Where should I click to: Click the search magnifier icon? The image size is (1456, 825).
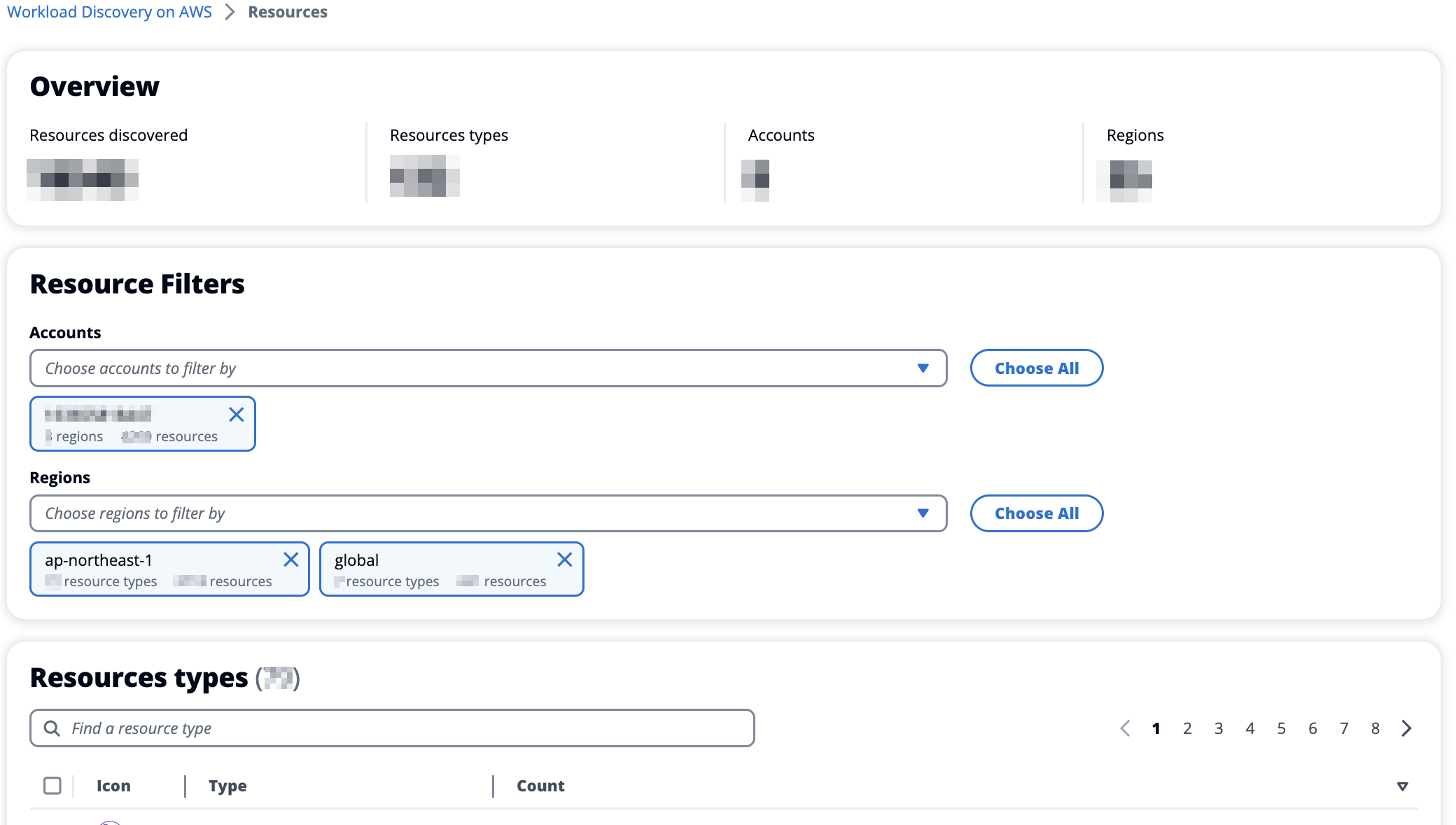tap(52, 728)
